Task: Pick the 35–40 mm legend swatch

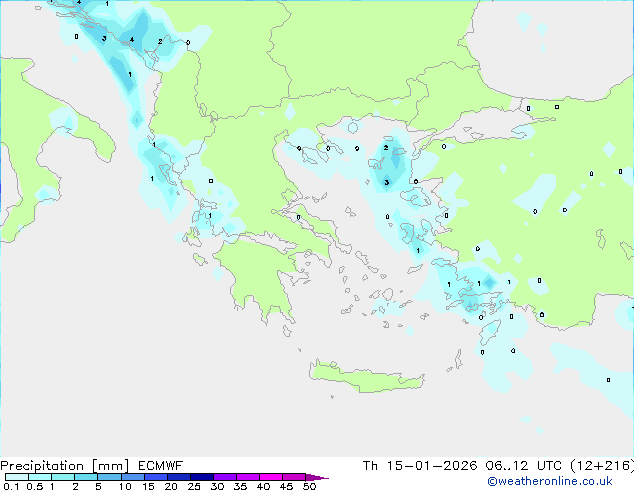Action: point(247,477)
